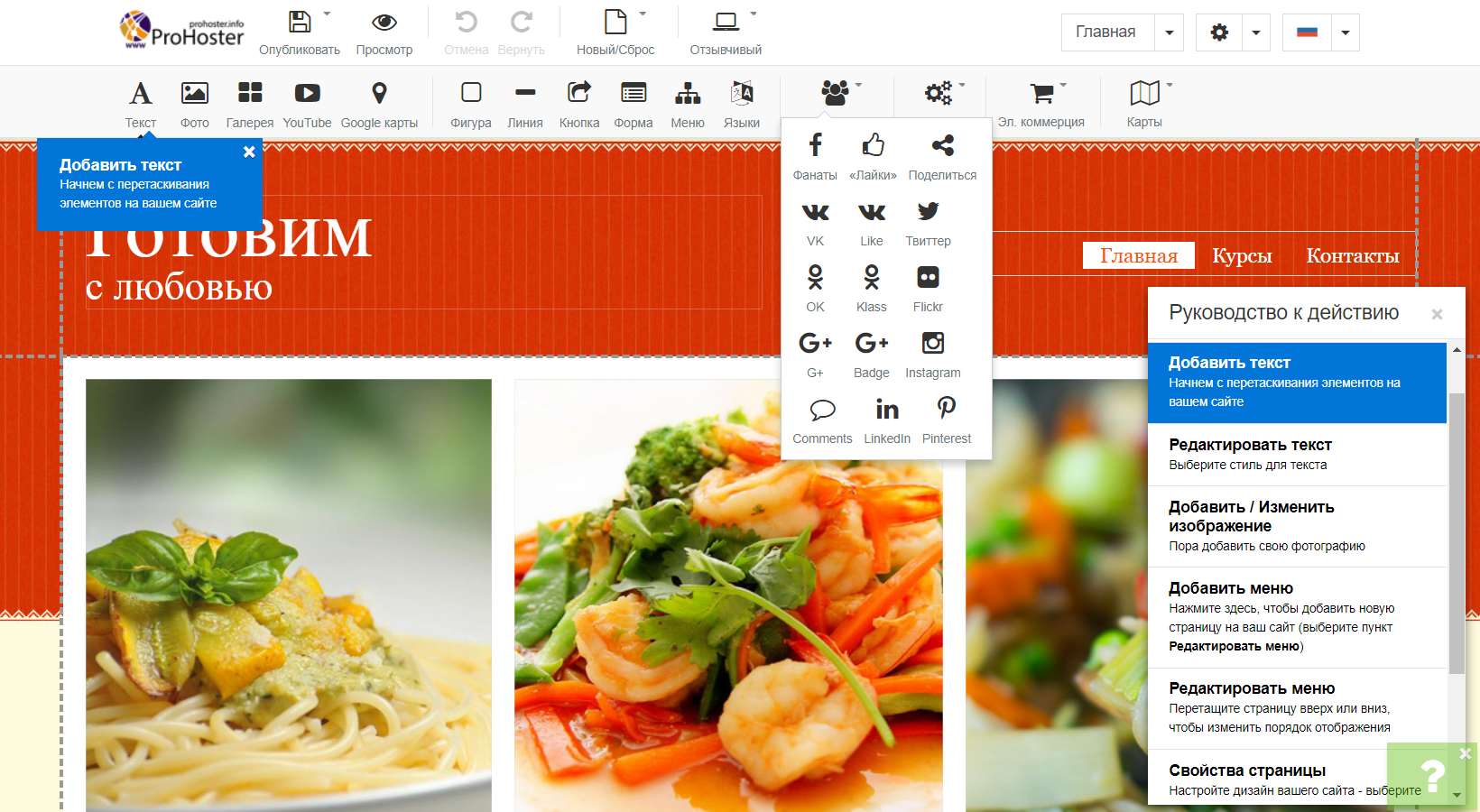Click the Google карты pin icon
Screen dimensions: 1480x812
379,94
